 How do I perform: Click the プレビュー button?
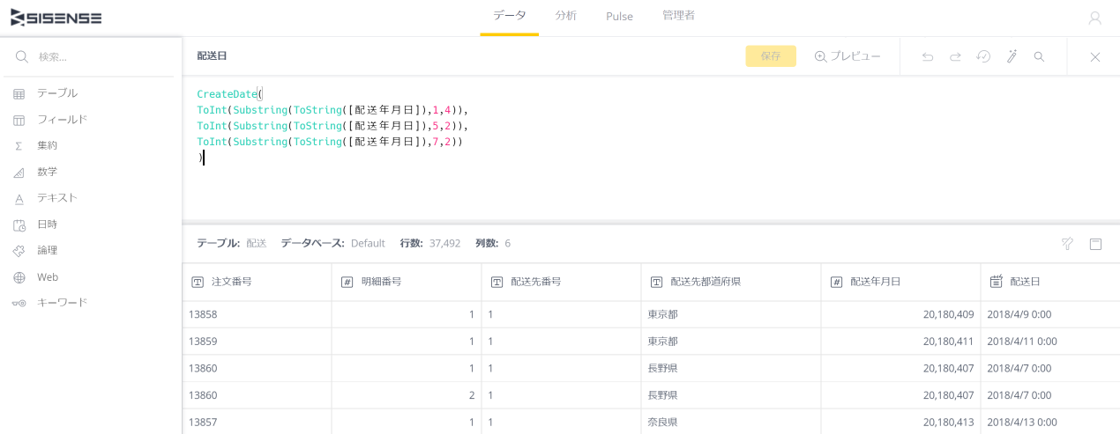point(847,56)
